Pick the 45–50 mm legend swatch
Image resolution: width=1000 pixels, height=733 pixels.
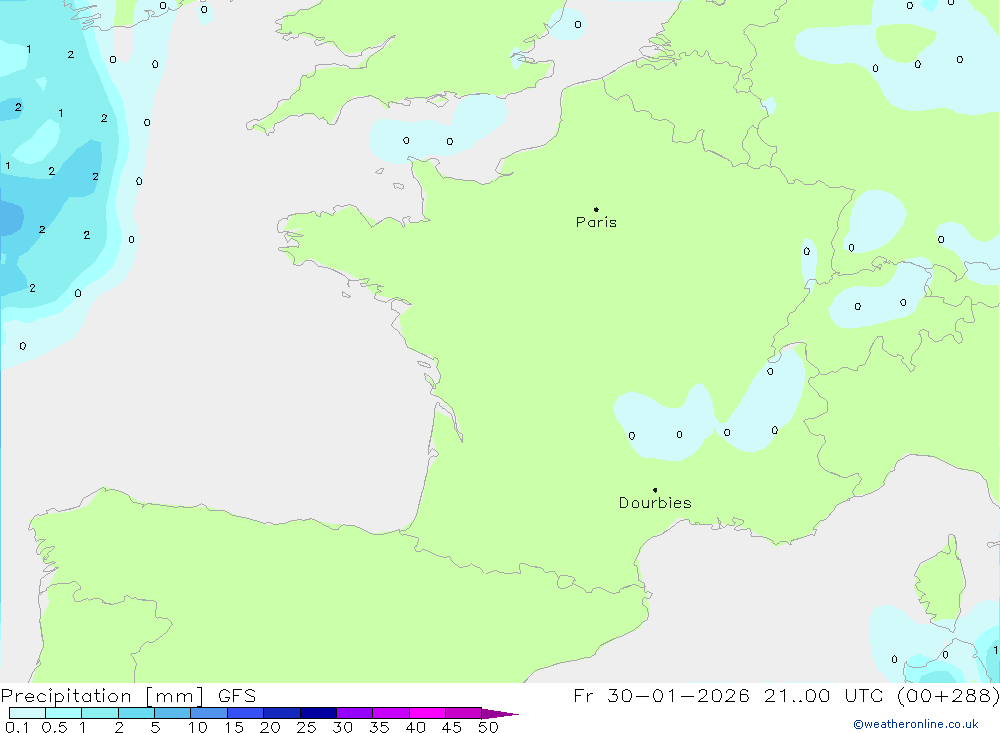(463, 713)
